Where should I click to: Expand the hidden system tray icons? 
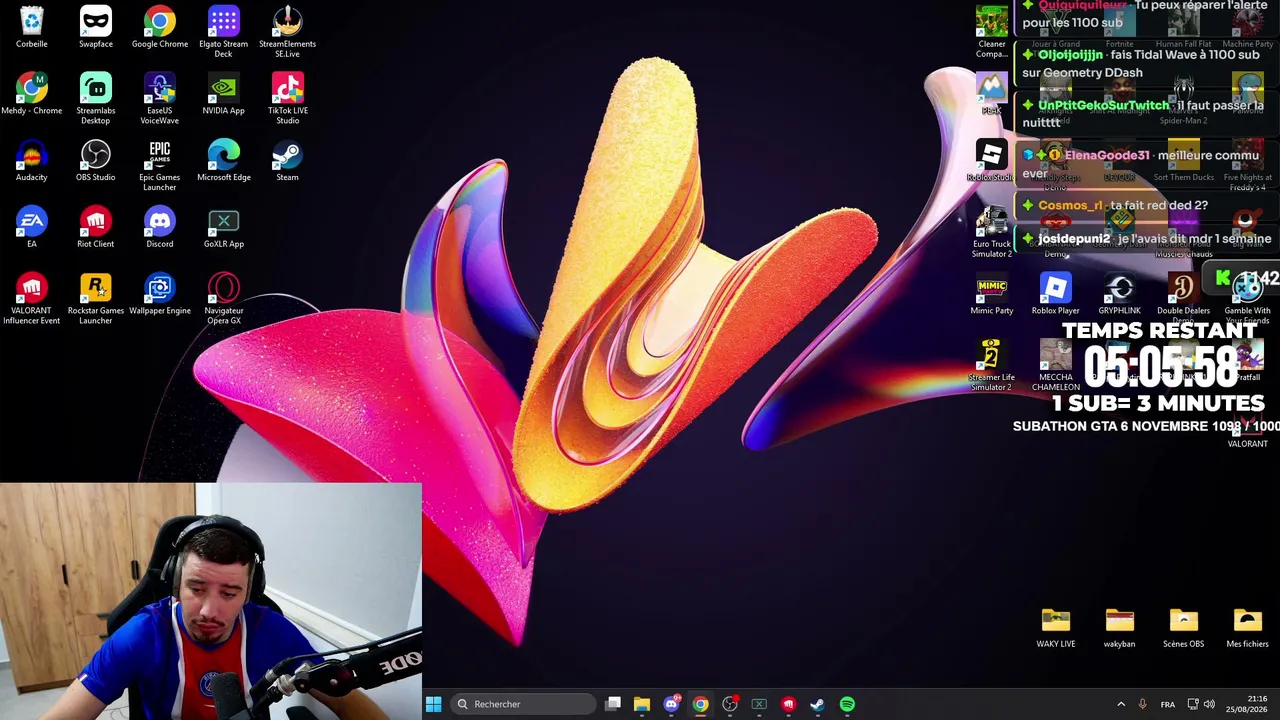(1121, 704)
